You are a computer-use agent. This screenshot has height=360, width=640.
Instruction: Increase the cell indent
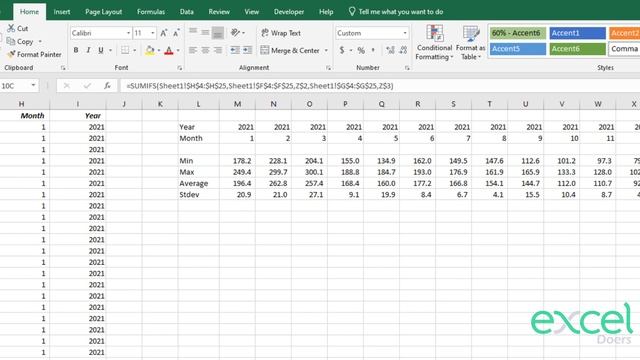248,50
